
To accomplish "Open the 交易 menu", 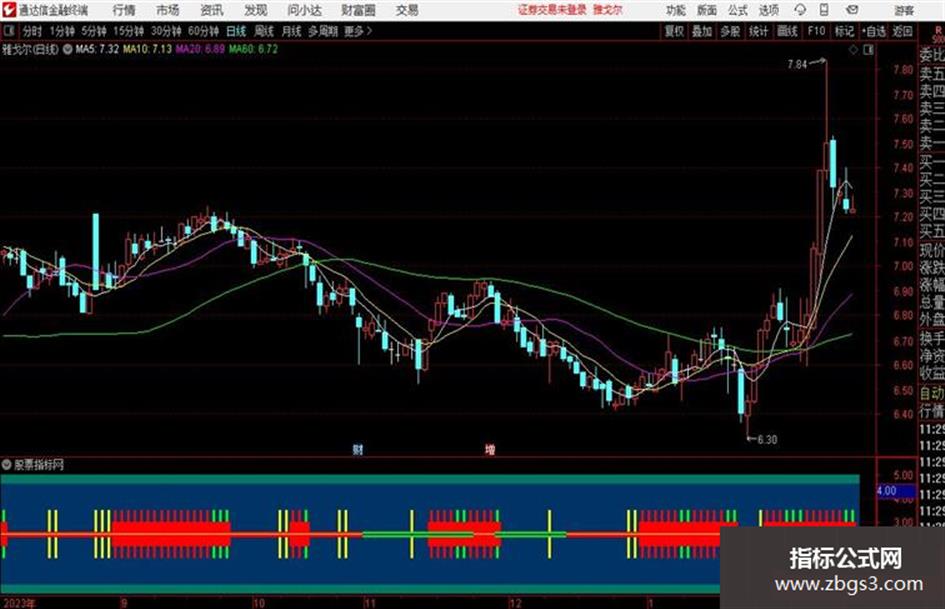I will click(407, 10).
